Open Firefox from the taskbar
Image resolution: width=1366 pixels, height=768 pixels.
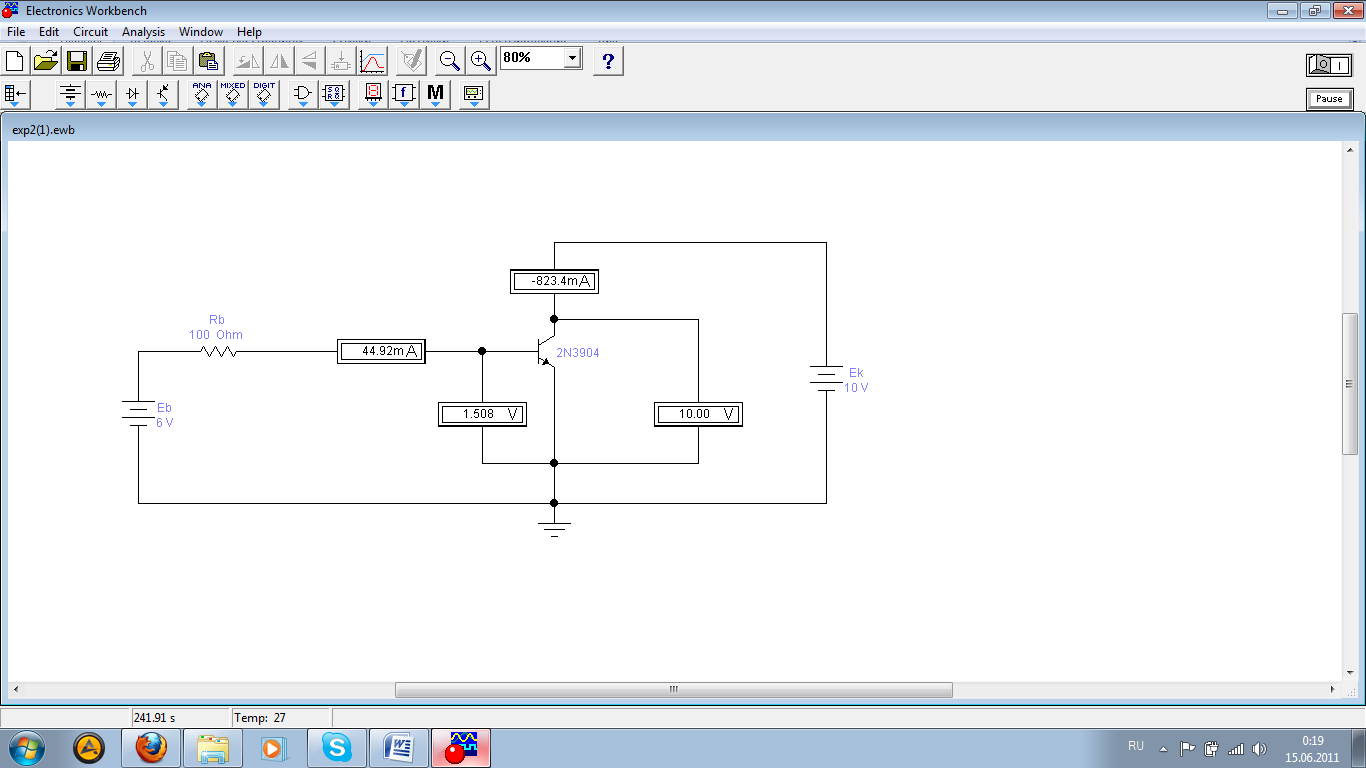pos(151,748)
